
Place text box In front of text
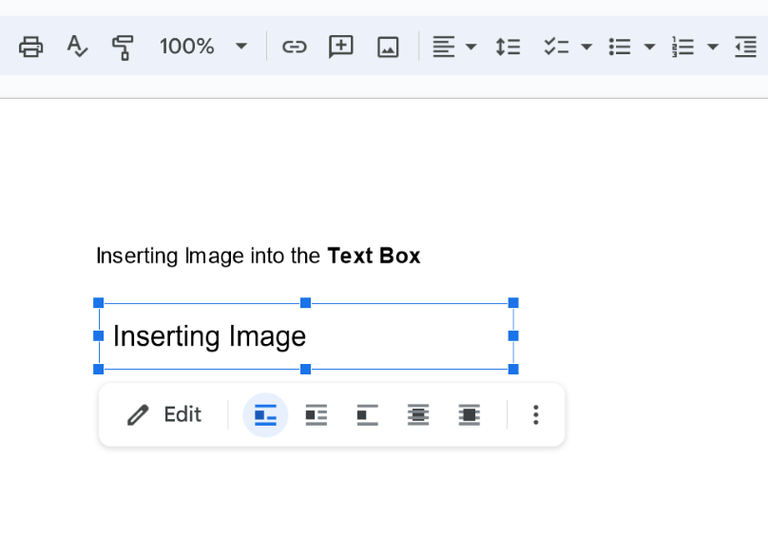469,415
